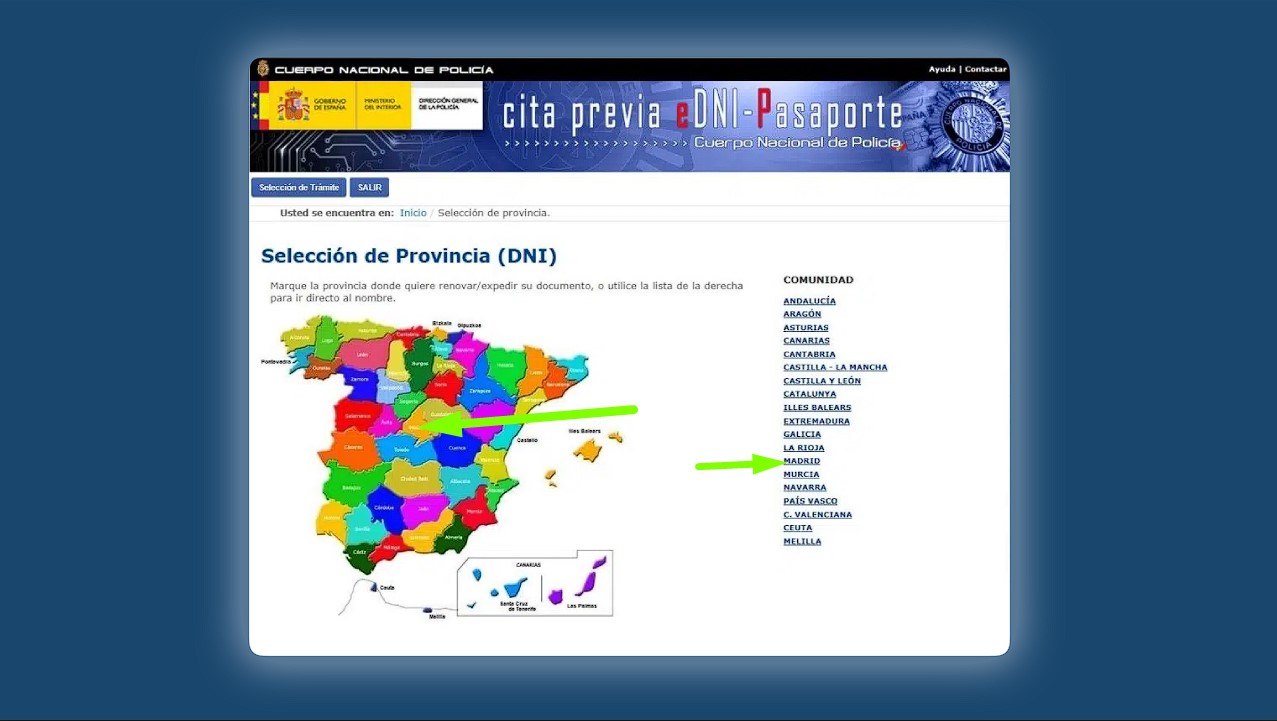Choose MADRID from the community list

[x=801, y=461]
